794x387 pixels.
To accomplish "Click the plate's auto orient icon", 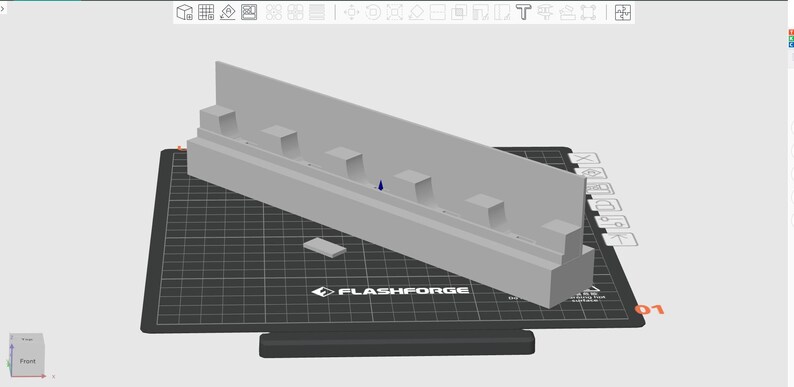I will tap(590, 173).
